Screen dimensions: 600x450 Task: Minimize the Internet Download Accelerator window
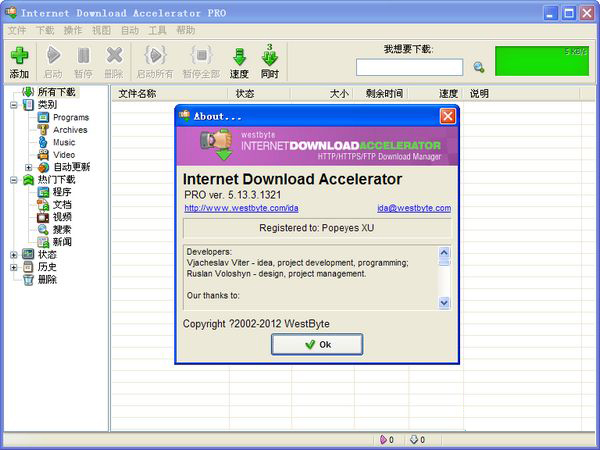pyautogui.click(x=550, y=13)
